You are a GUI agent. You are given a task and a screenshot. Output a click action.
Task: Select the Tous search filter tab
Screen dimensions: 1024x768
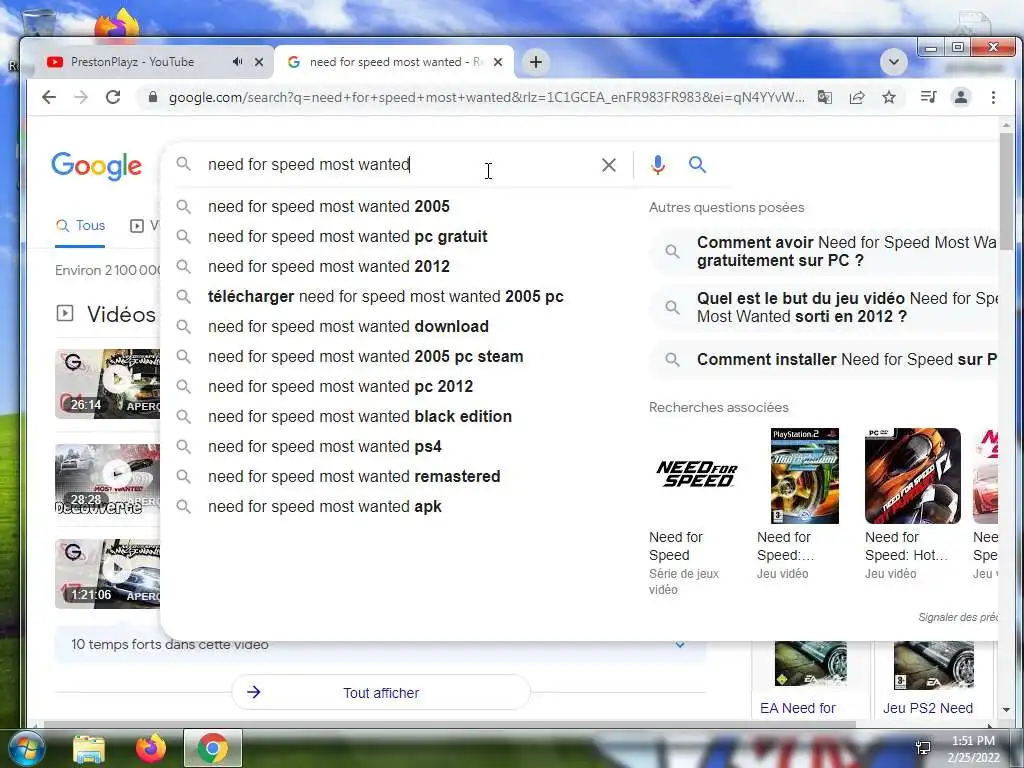[80, 225]
